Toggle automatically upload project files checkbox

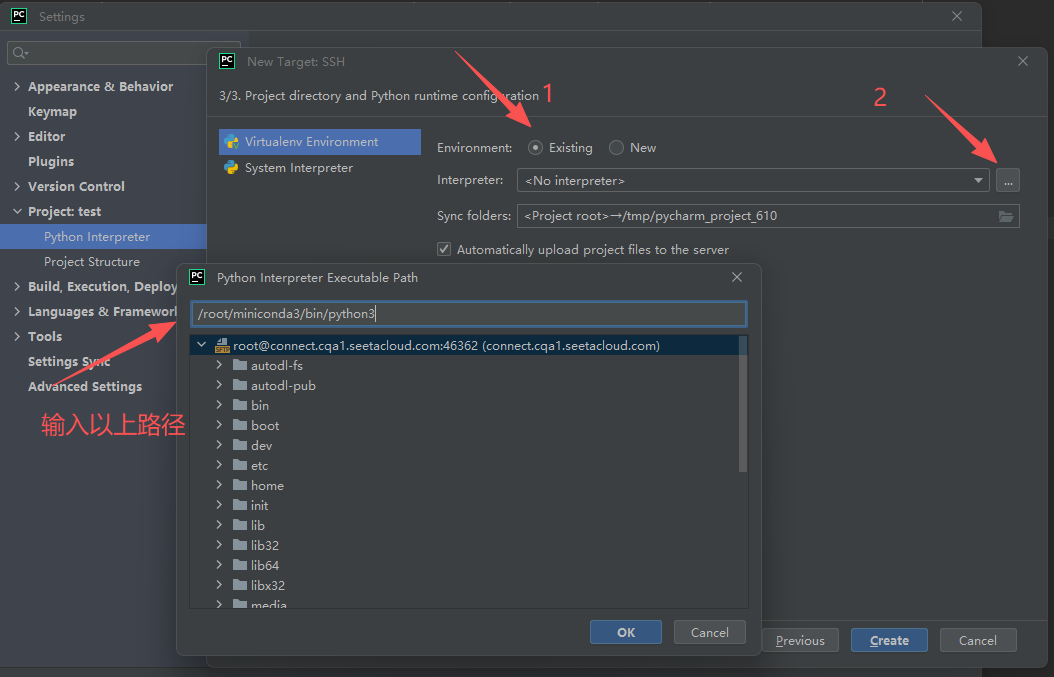coord(444,250)
